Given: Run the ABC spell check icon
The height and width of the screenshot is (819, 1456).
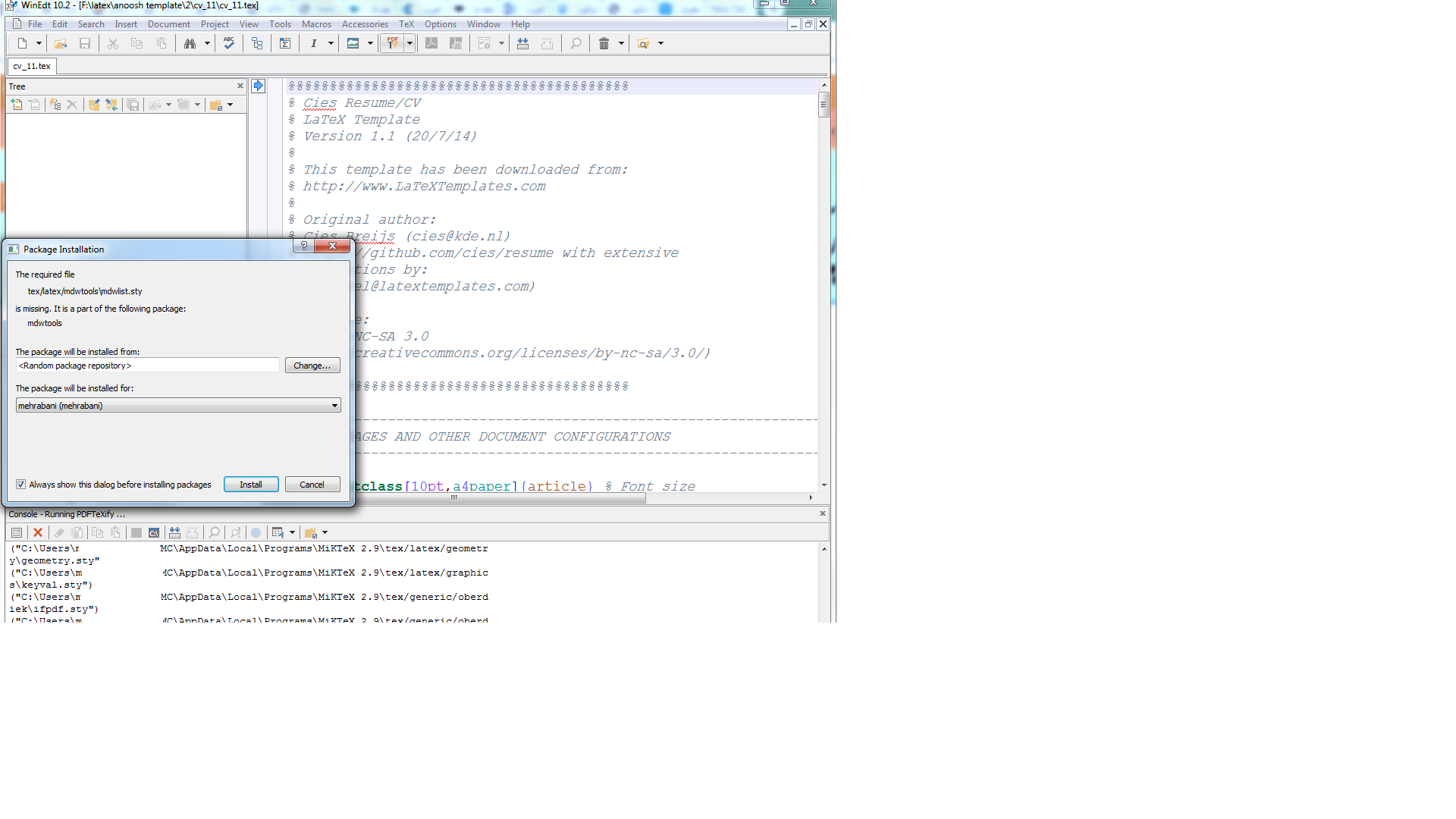Looking at the screenshot, I should pyautogui.click(x=229, y=43).
